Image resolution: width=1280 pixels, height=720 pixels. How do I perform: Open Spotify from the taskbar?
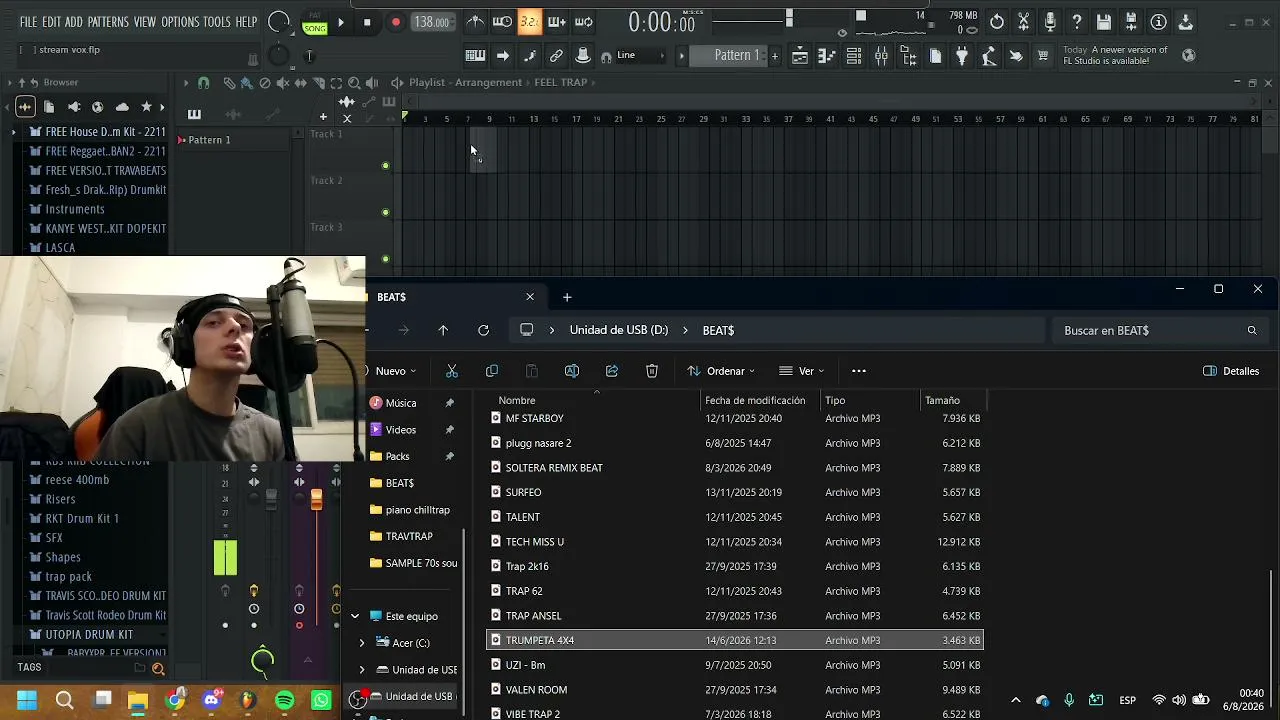(284, 700)
